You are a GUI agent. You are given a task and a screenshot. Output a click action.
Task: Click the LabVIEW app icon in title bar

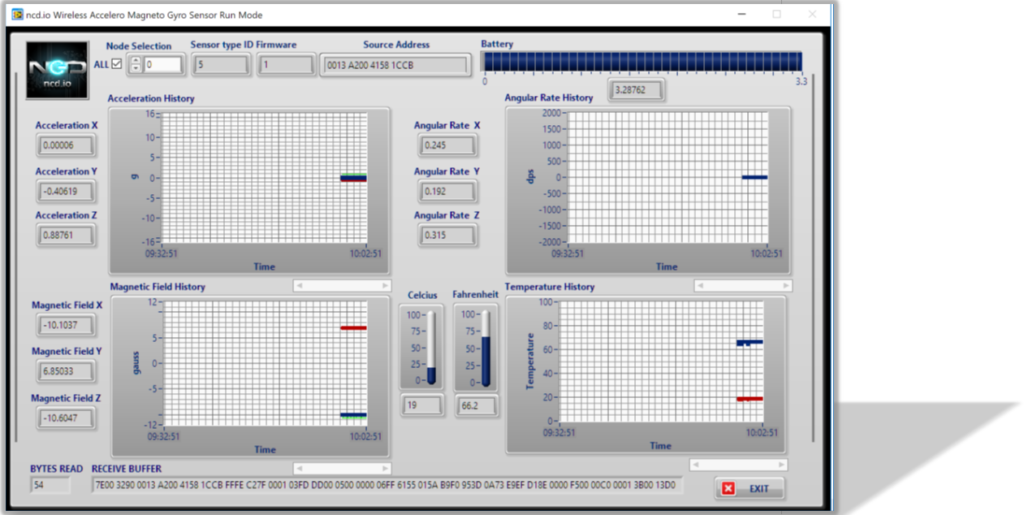(x=18, y=14)
